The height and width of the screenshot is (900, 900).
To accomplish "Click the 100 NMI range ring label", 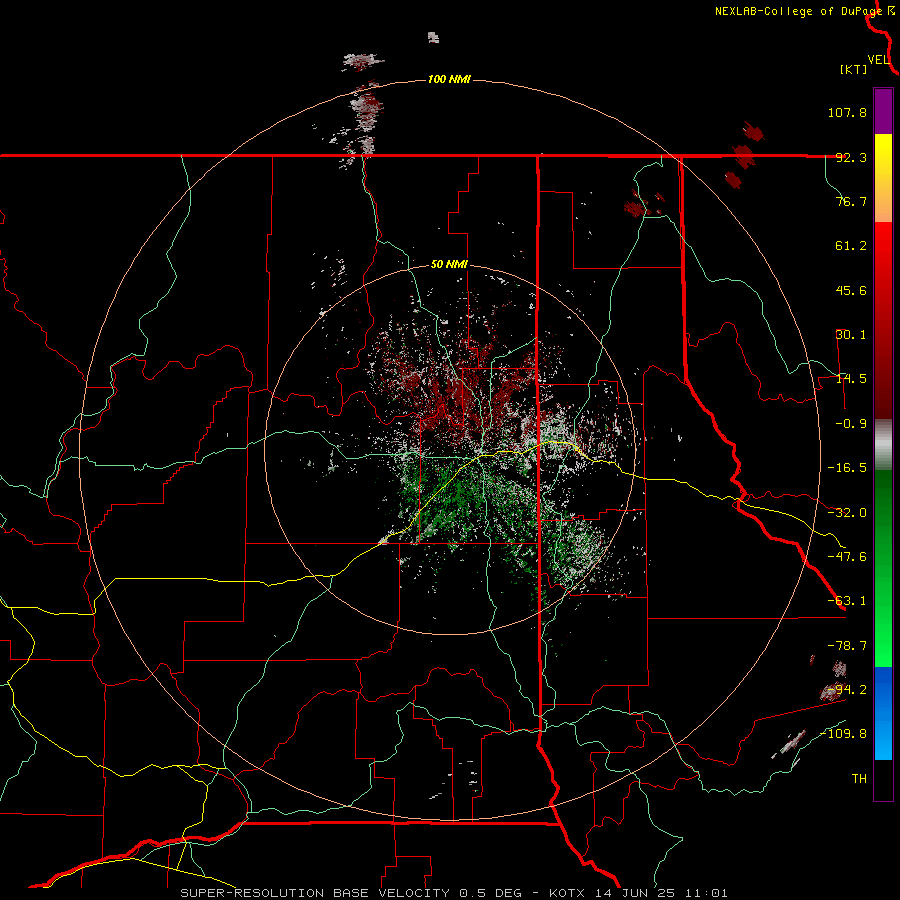I will pos(449,79).
